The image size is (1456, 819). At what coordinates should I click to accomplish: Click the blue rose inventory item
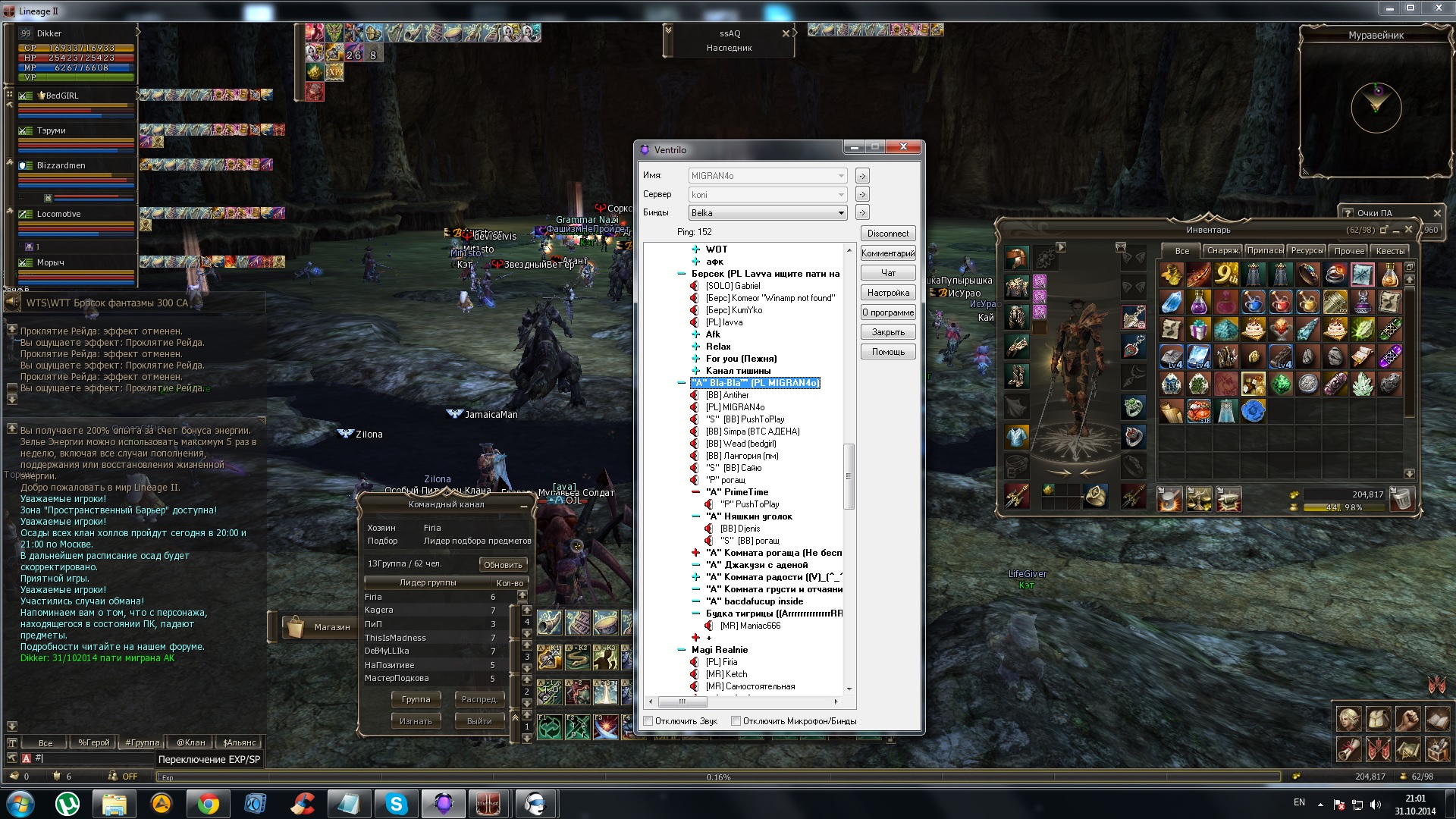(1253, 411)
